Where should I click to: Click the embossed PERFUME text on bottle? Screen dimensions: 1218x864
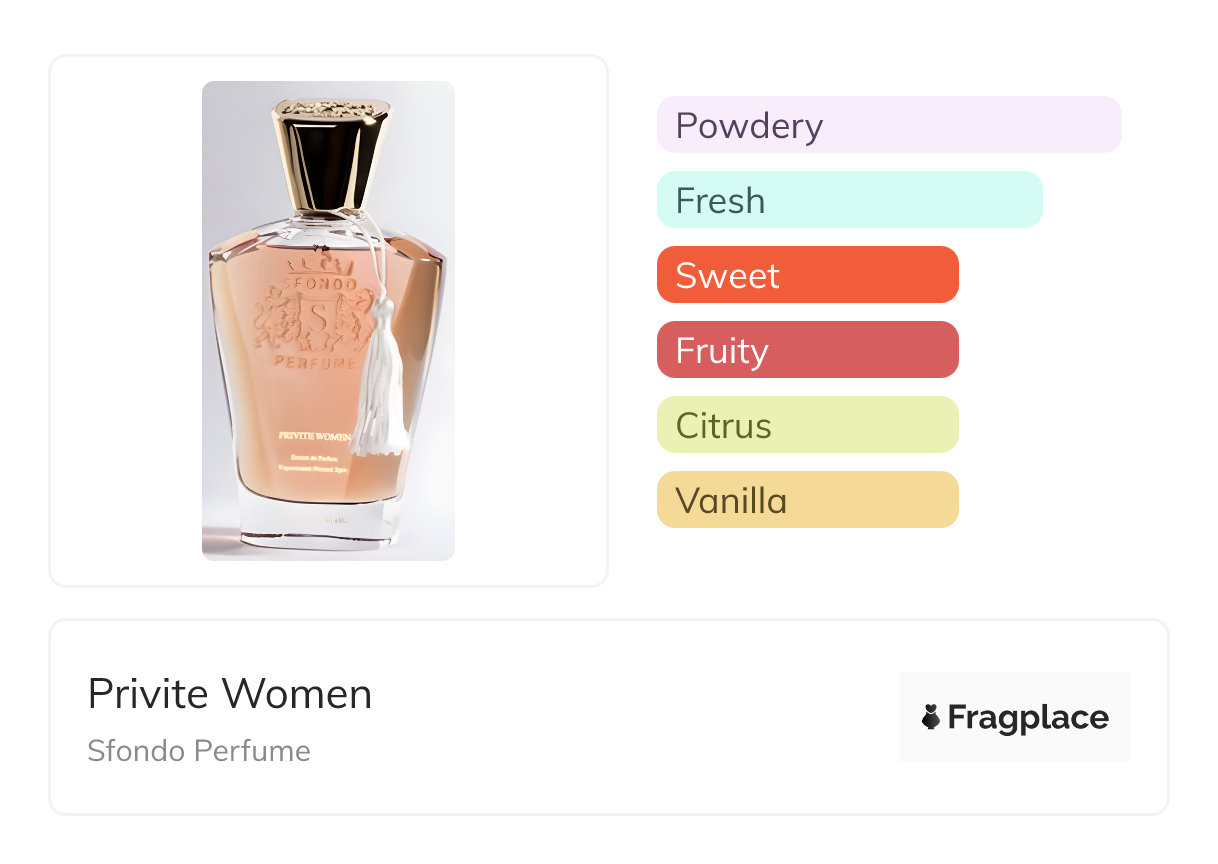(316, 363)
